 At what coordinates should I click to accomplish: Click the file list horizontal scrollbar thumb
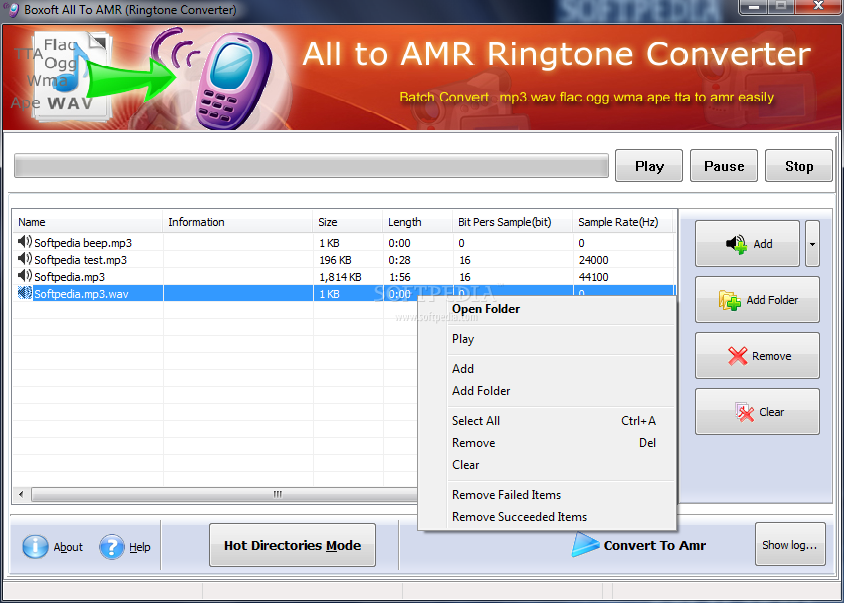224,494
